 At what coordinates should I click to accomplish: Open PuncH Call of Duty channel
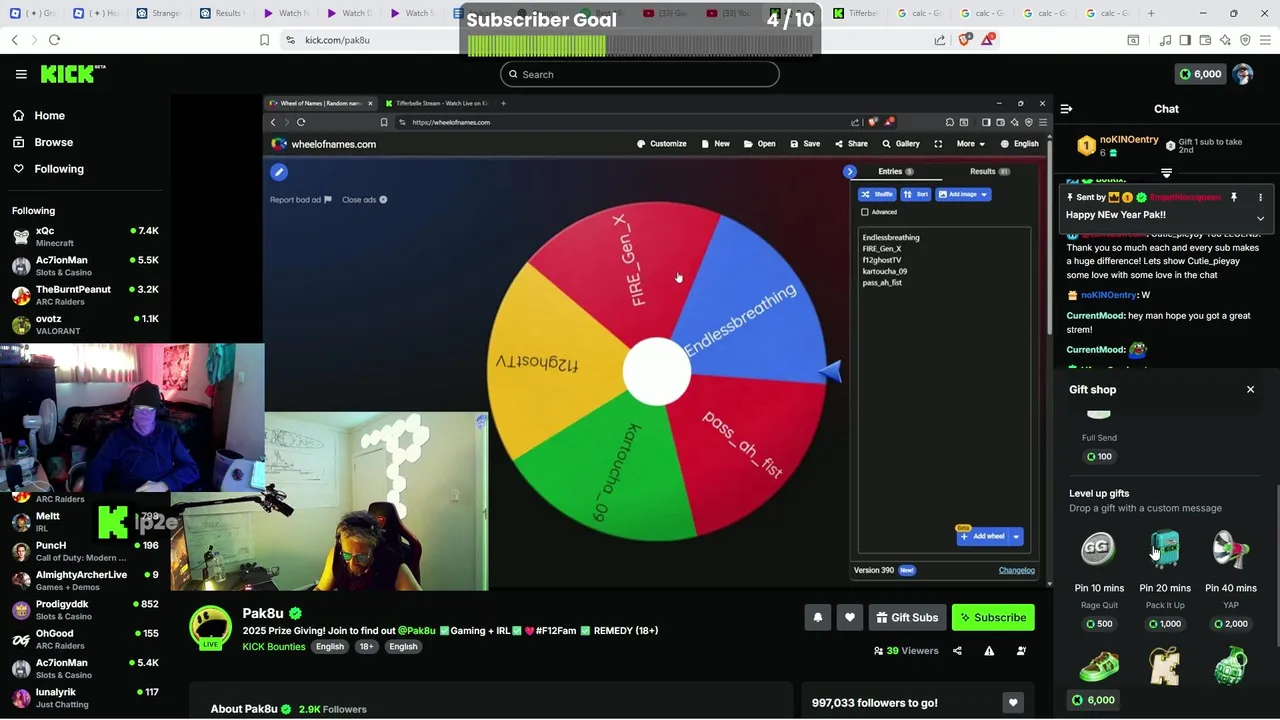tap(85, 551)
